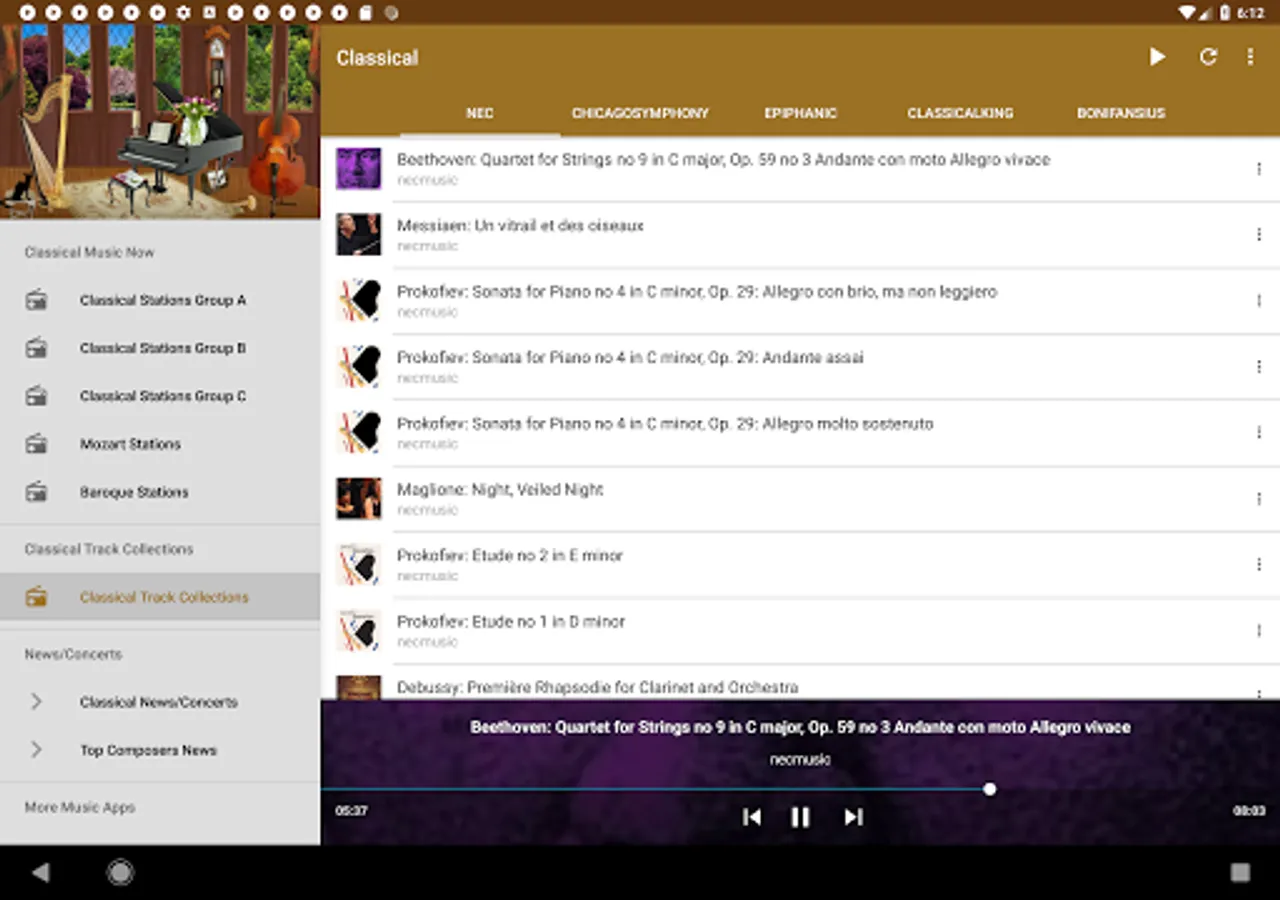Open options for Messiaen: Un vitrail et des oiseaux
This screenshot has width=1280, height=900.
[1258, 235]
